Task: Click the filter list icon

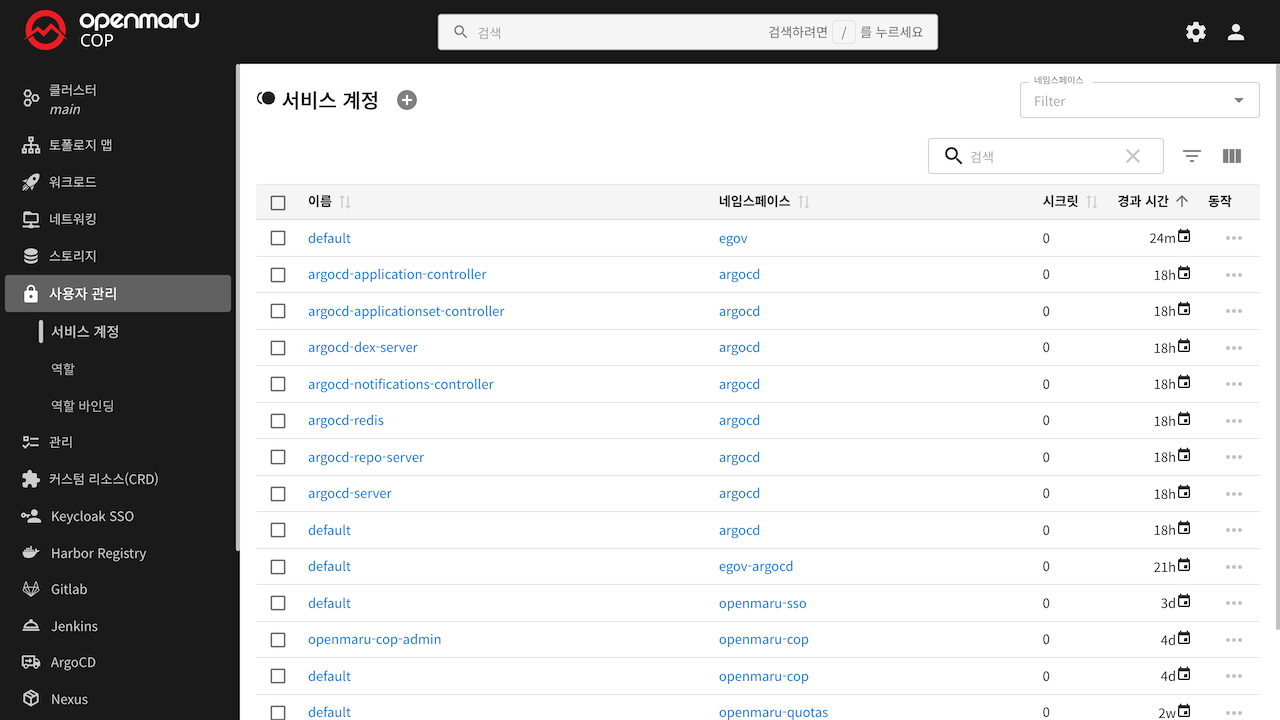Action: point(1192,156)
